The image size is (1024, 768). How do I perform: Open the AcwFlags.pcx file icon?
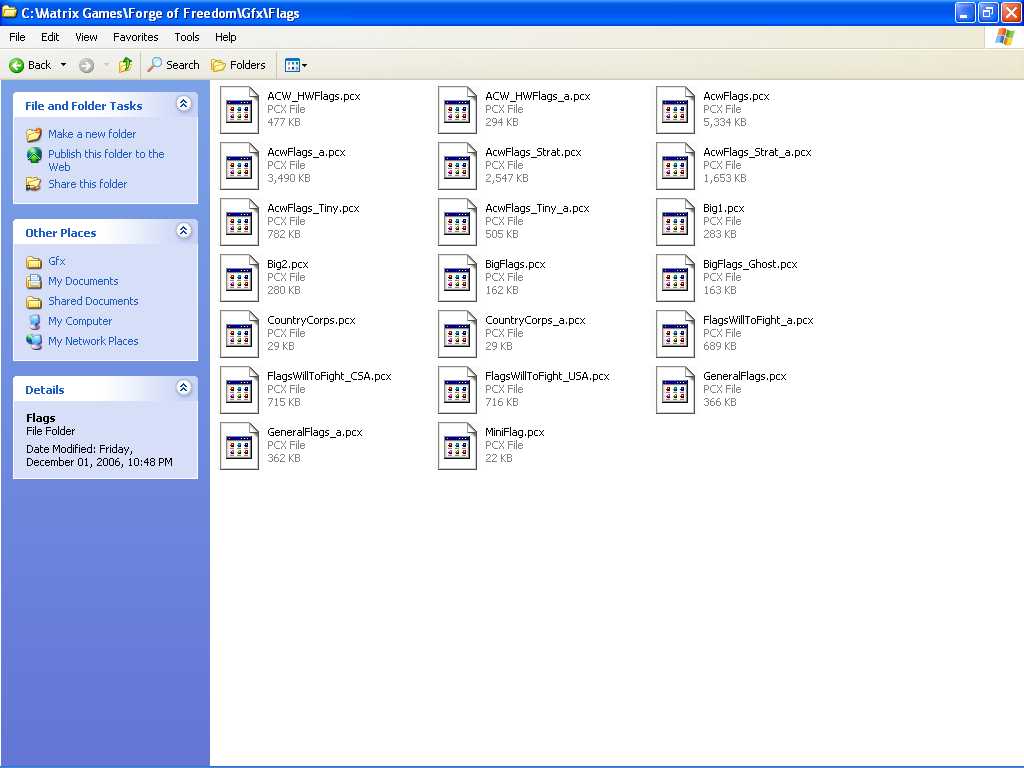point(675,110)
